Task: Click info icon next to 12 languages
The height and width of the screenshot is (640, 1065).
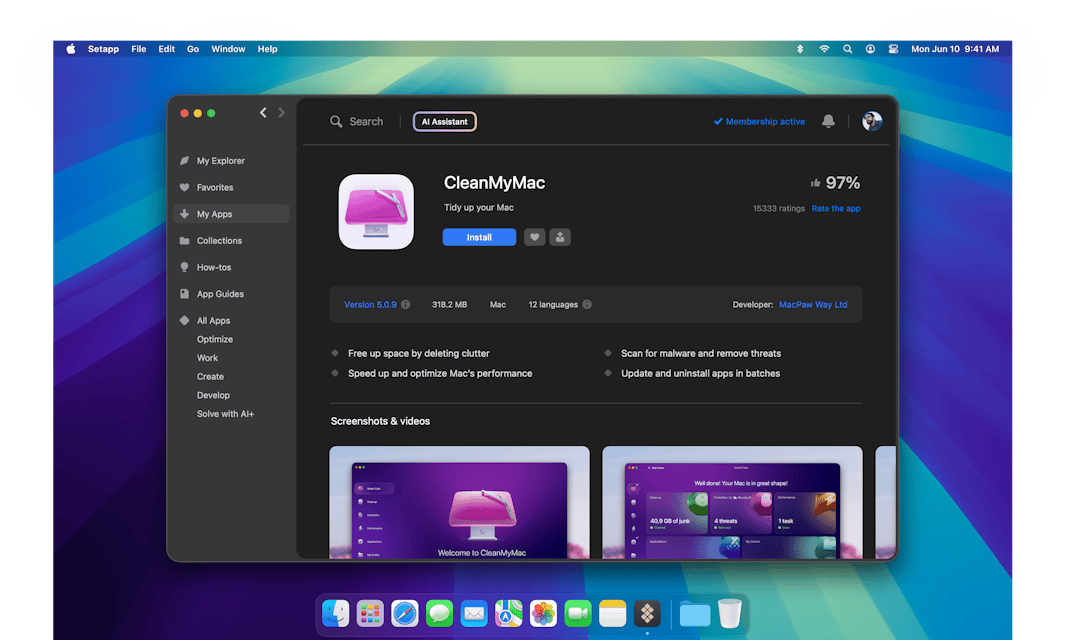Action: tap(587, 304)
